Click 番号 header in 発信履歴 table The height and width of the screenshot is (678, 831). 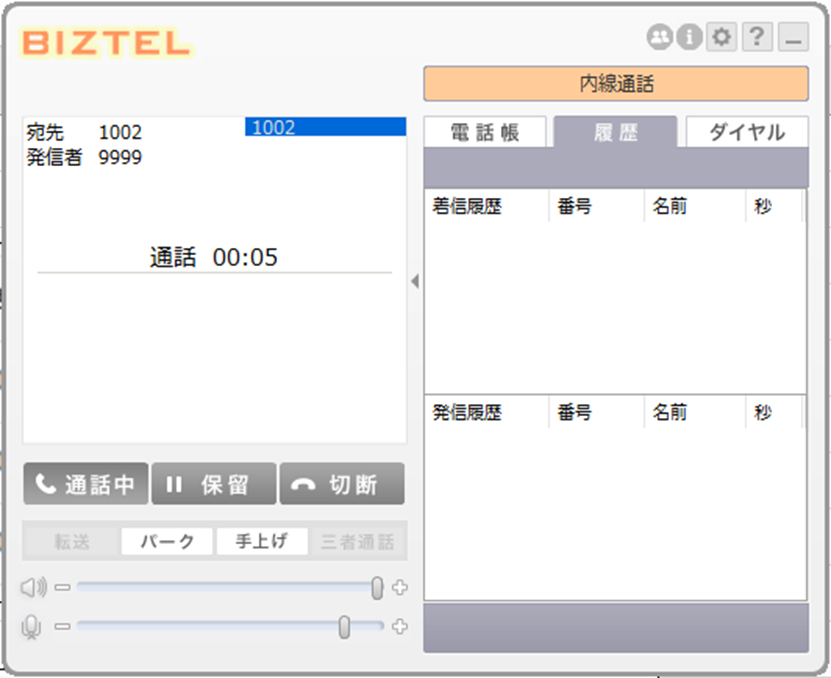click(597, 412)
